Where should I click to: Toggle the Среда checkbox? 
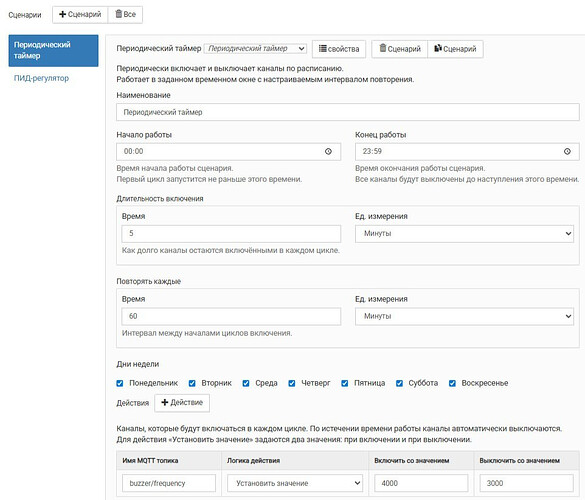pyautogui.click(x=246, y=383)
